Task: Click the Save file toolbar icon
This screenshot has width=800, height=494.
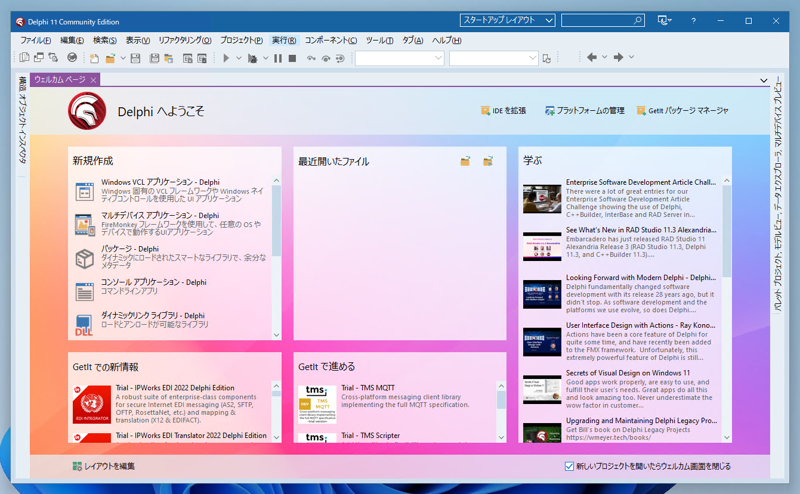Action: [x=135, y=58]
